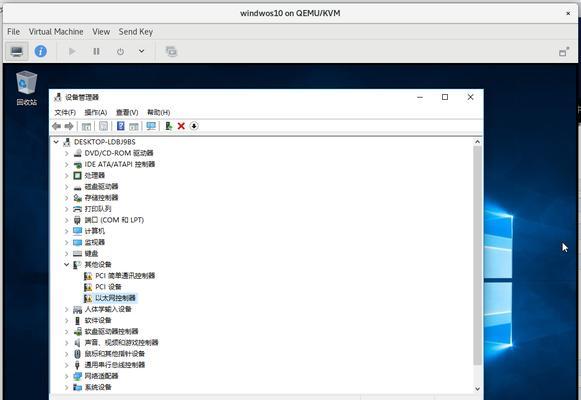Scan for hardware changes monitor icon

click(151, 126)
